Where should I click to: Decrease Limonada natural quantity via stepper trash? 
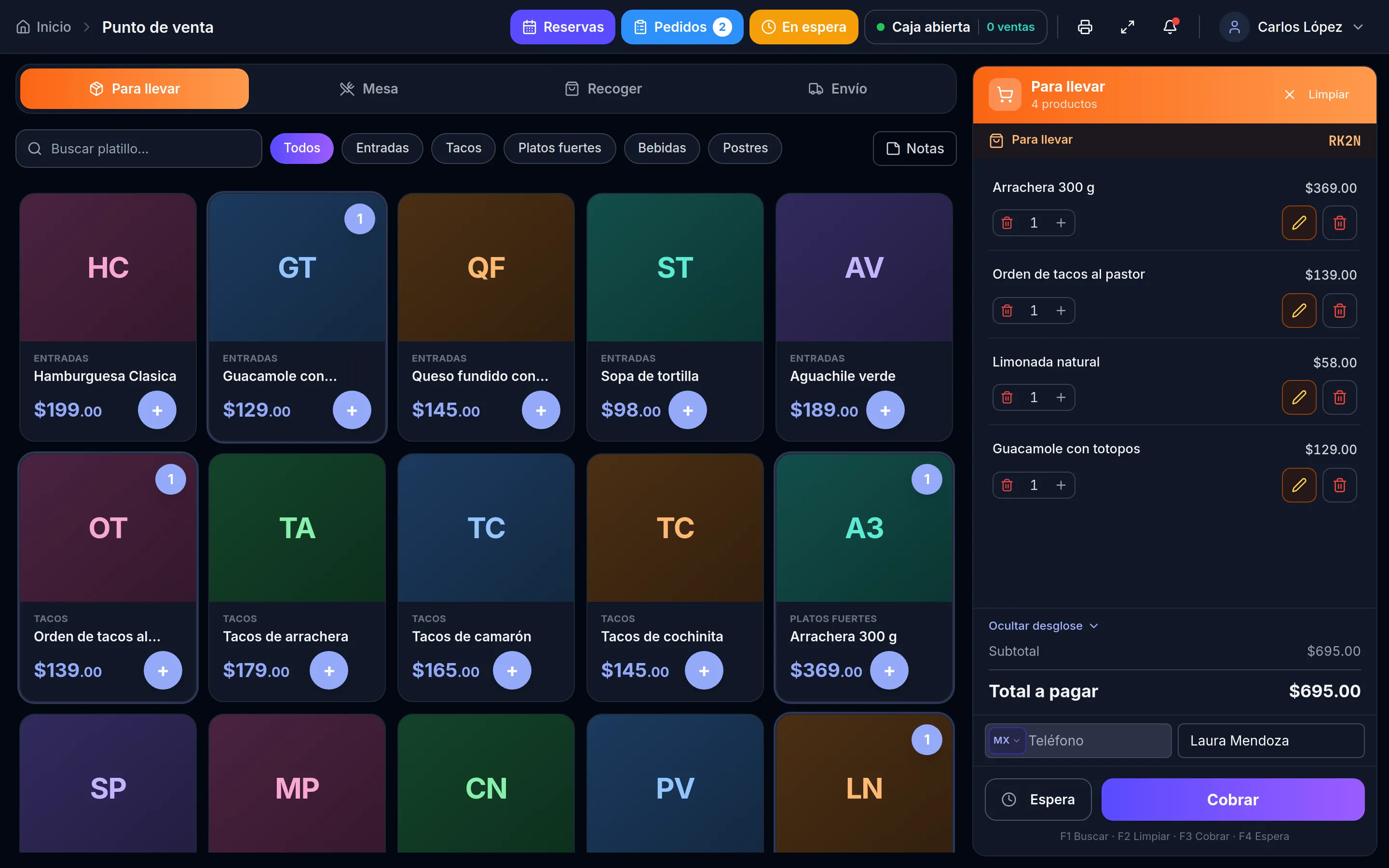coord(1007,397)
